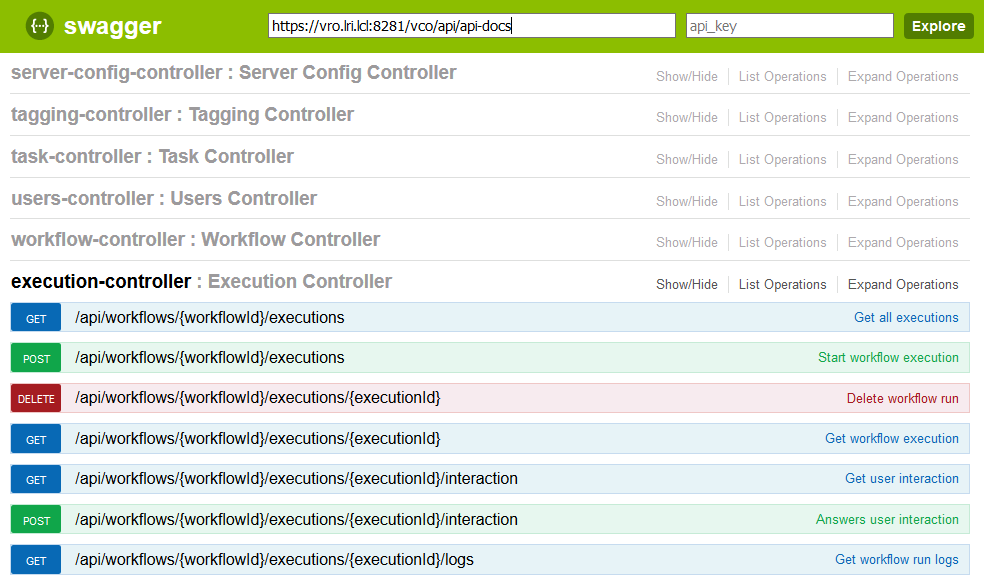This screenshot has height=582, width=984.
Task: Click the GET badge on the logs endpoint
Action: pos(35,559)
